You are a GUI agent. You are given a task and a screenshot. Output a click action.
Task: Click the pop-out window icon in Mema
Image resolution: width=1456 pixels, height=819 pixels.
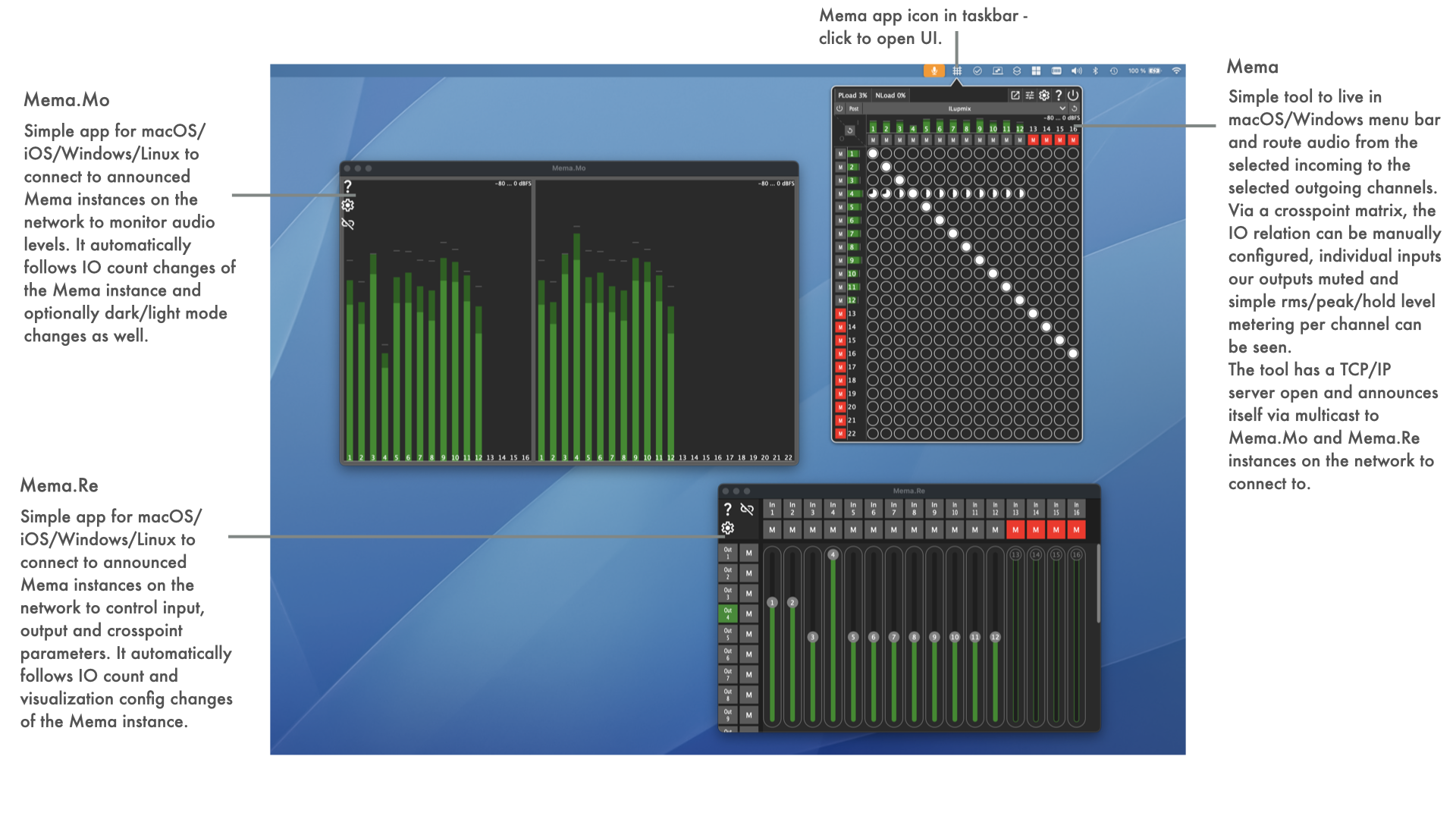[x=1015, y=96]
